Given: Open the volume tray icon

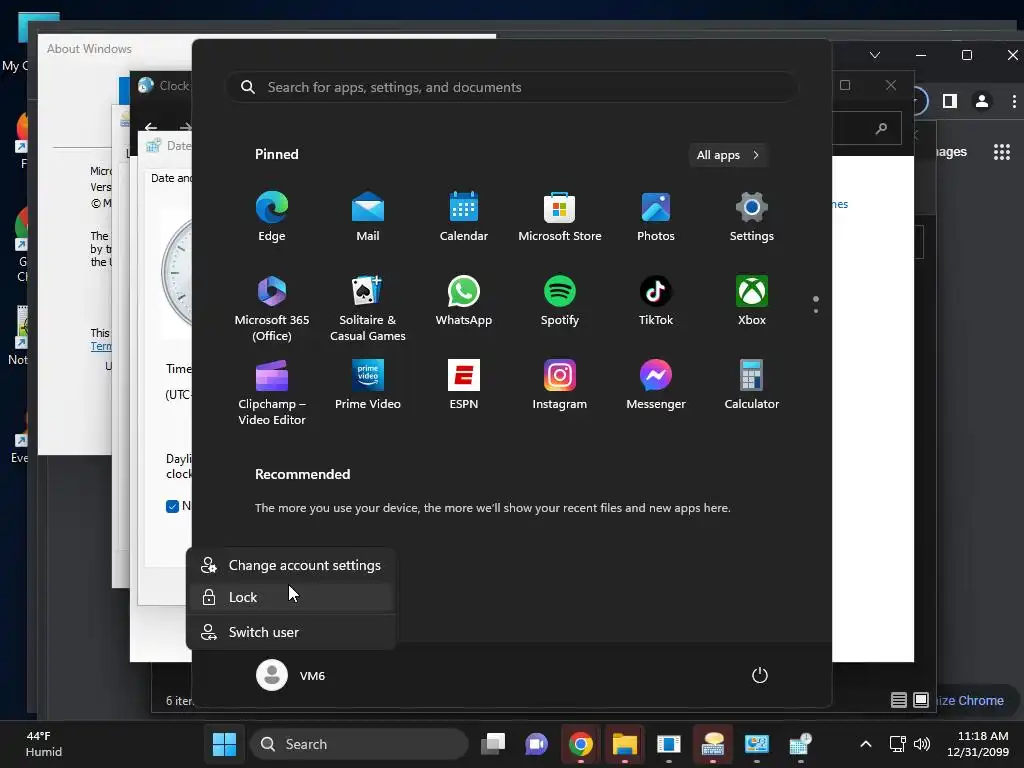Looking at the screenshot, I should (922, 744).
